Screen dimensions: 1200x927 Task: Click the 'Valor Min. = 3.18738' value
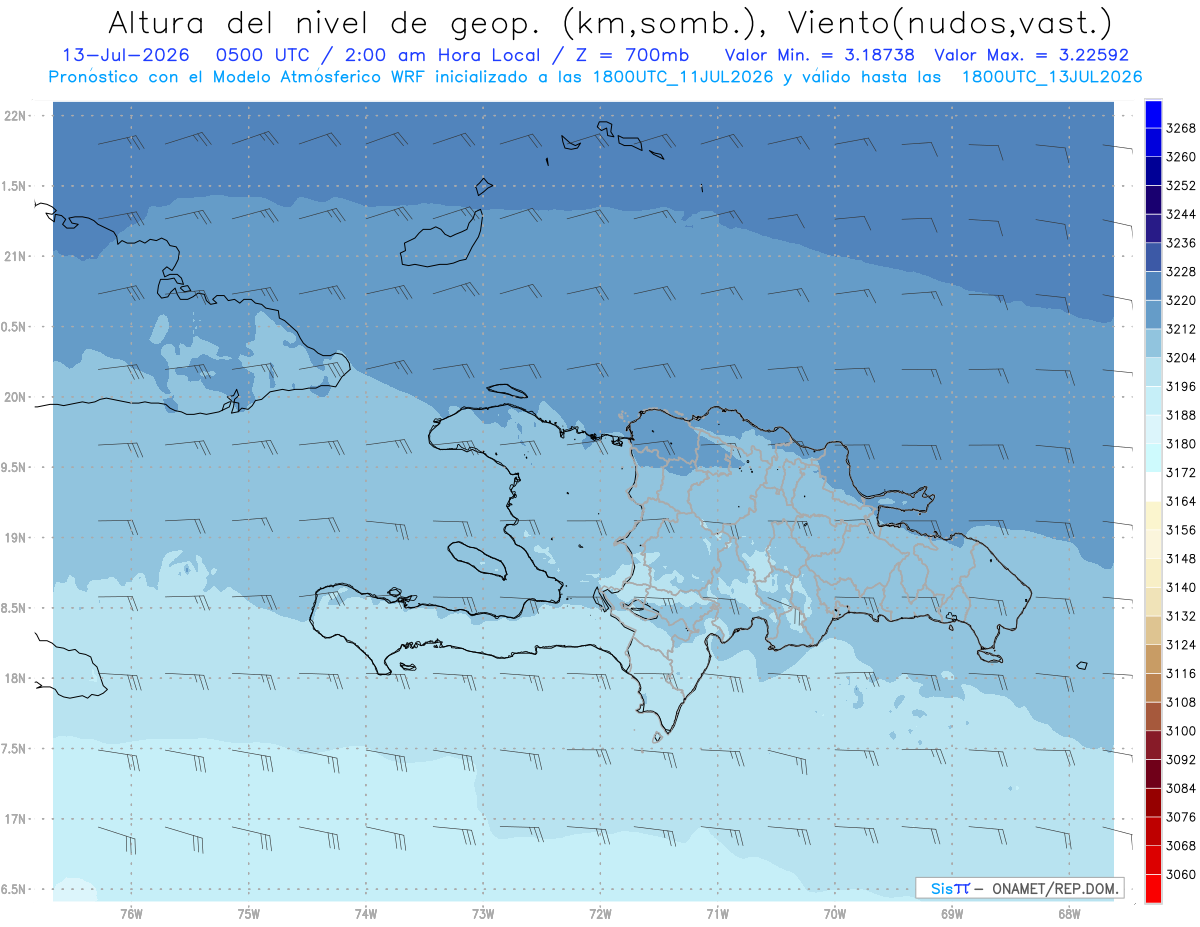819,55
